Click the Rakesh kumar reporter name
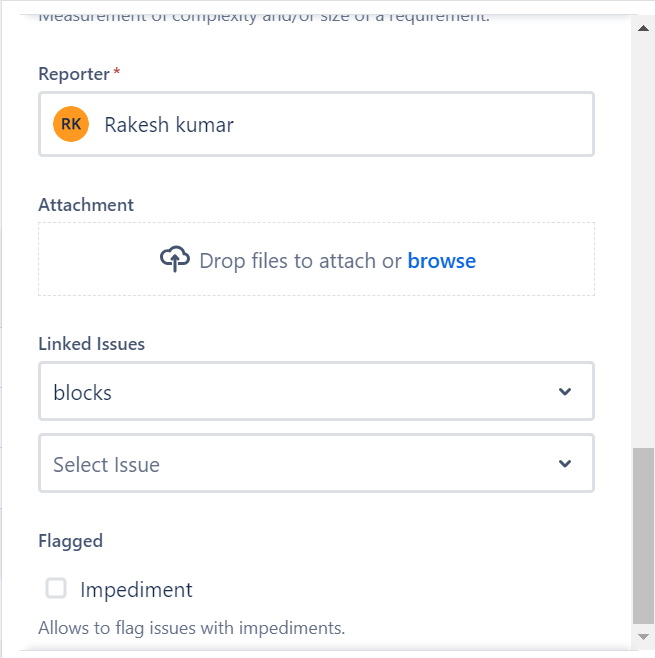 pyautogui.click(x=169, y=125)
